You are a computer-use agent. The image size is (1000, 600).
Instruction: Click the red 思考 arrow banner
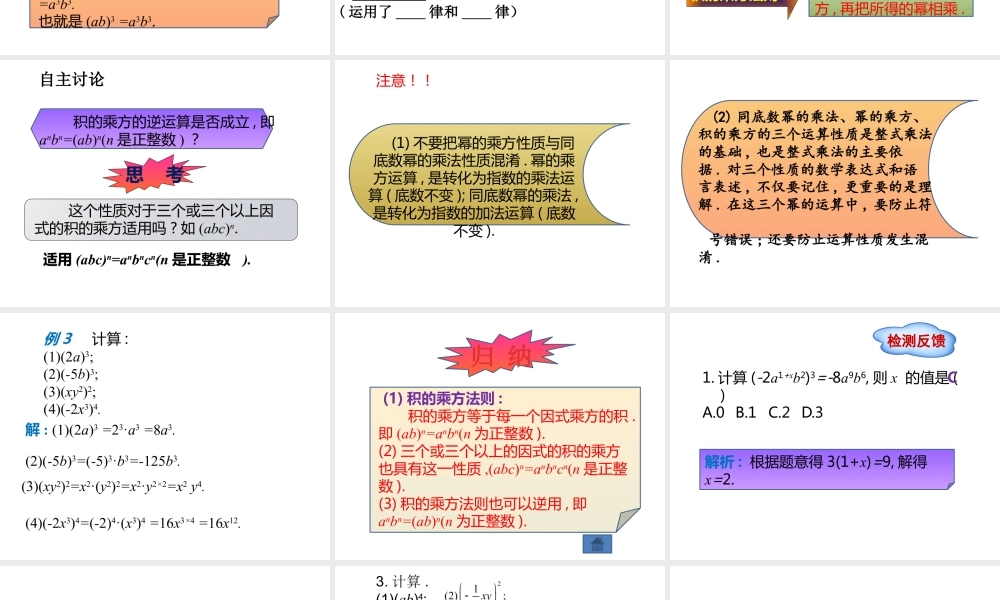(153, 173)
